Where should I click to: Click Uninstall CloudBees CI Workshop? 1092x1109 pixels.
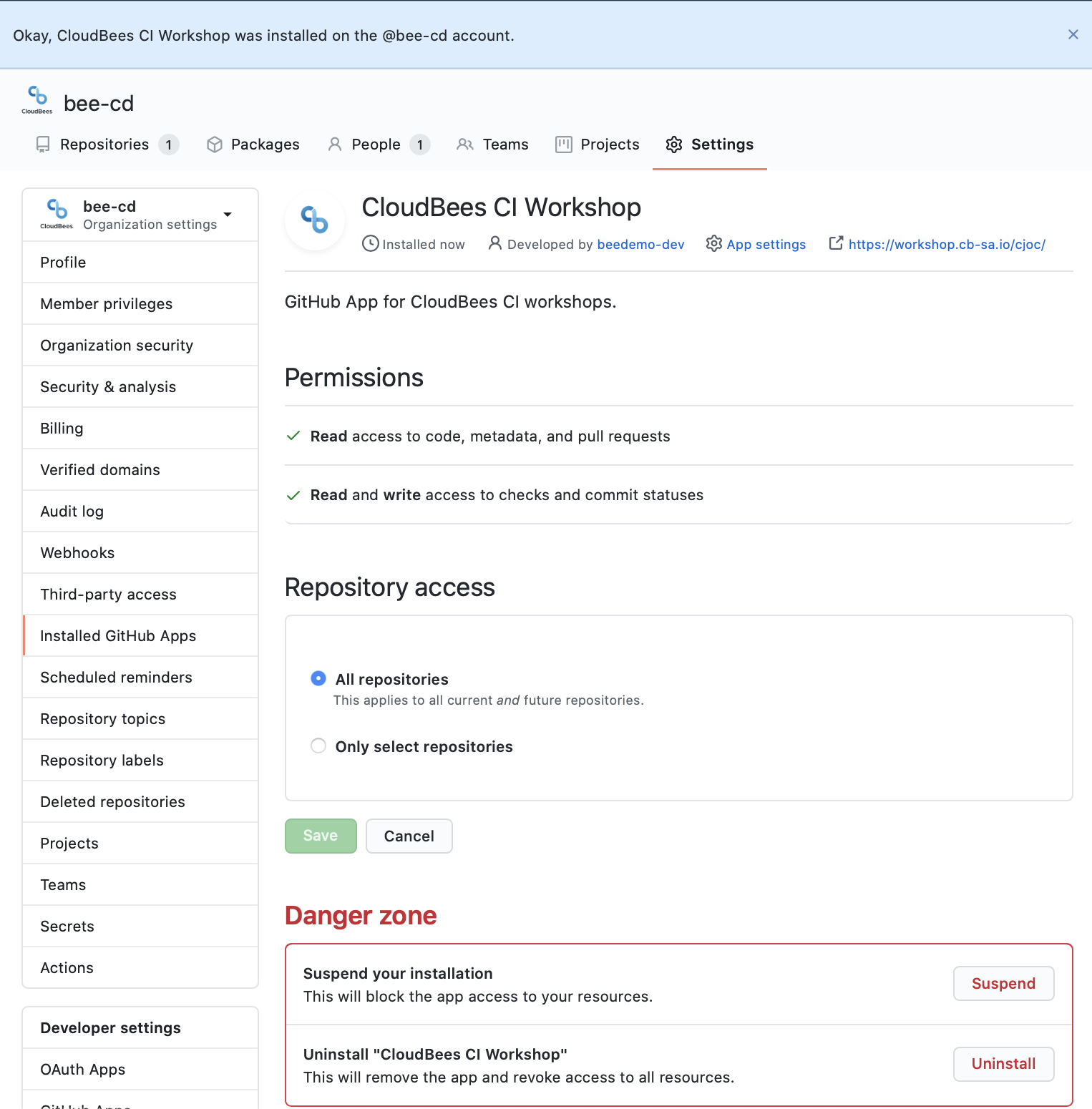coord(1003,1064)
